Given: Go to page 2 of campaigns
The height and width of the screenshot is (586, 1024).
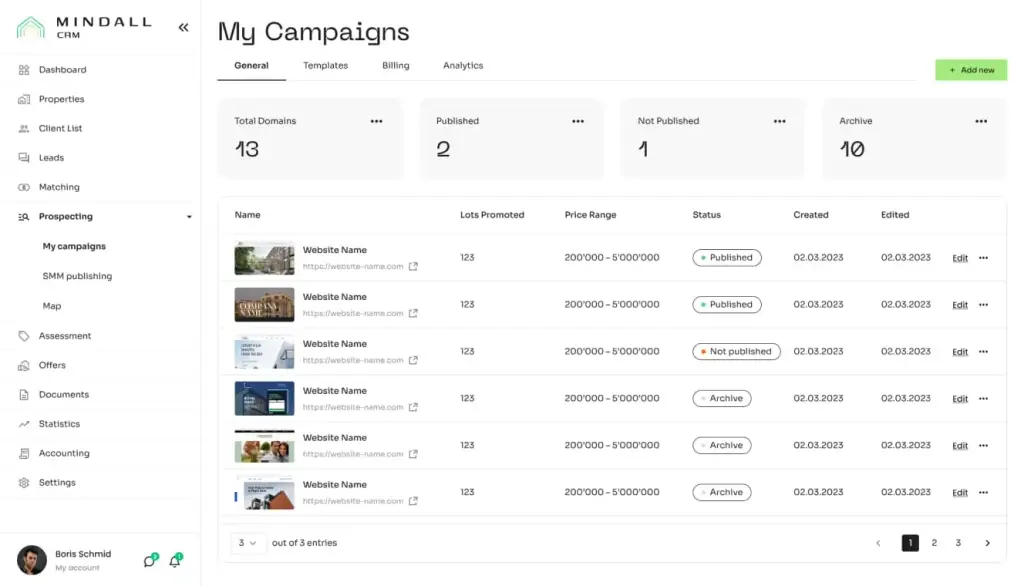Looking at the screenshot, I should click(x=934, y=543).
